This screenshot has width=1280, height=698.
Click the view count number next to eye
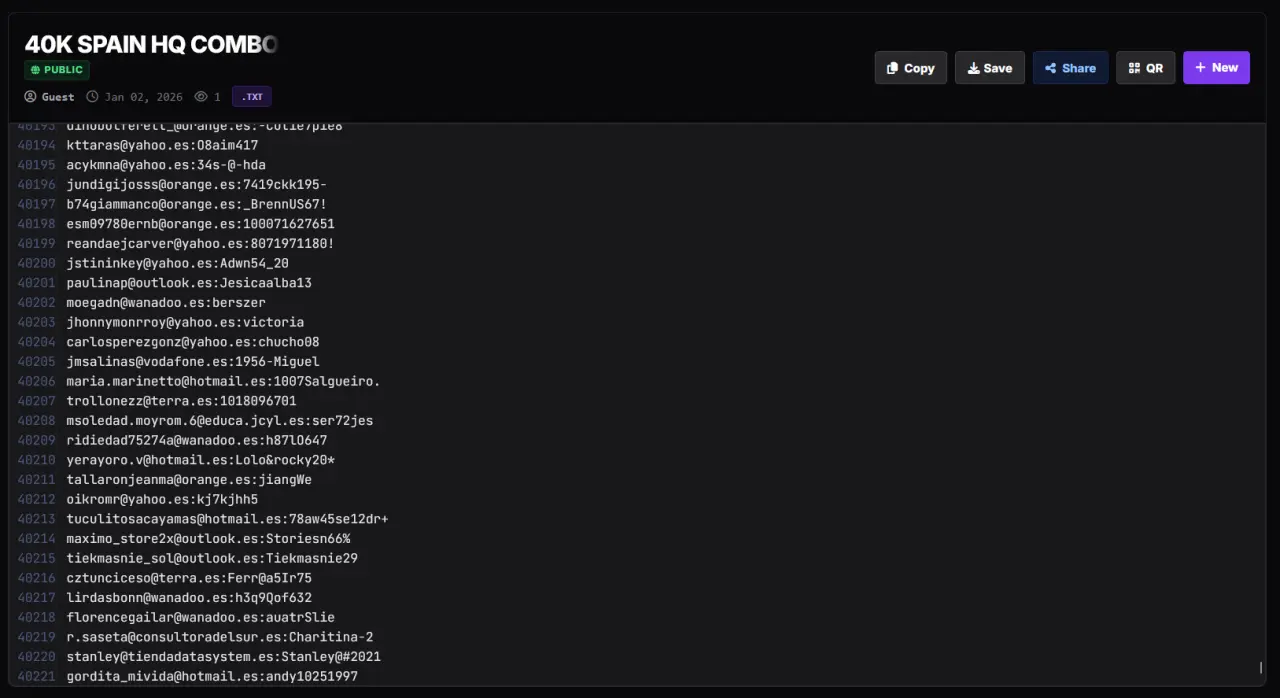[x=217, y=97]
